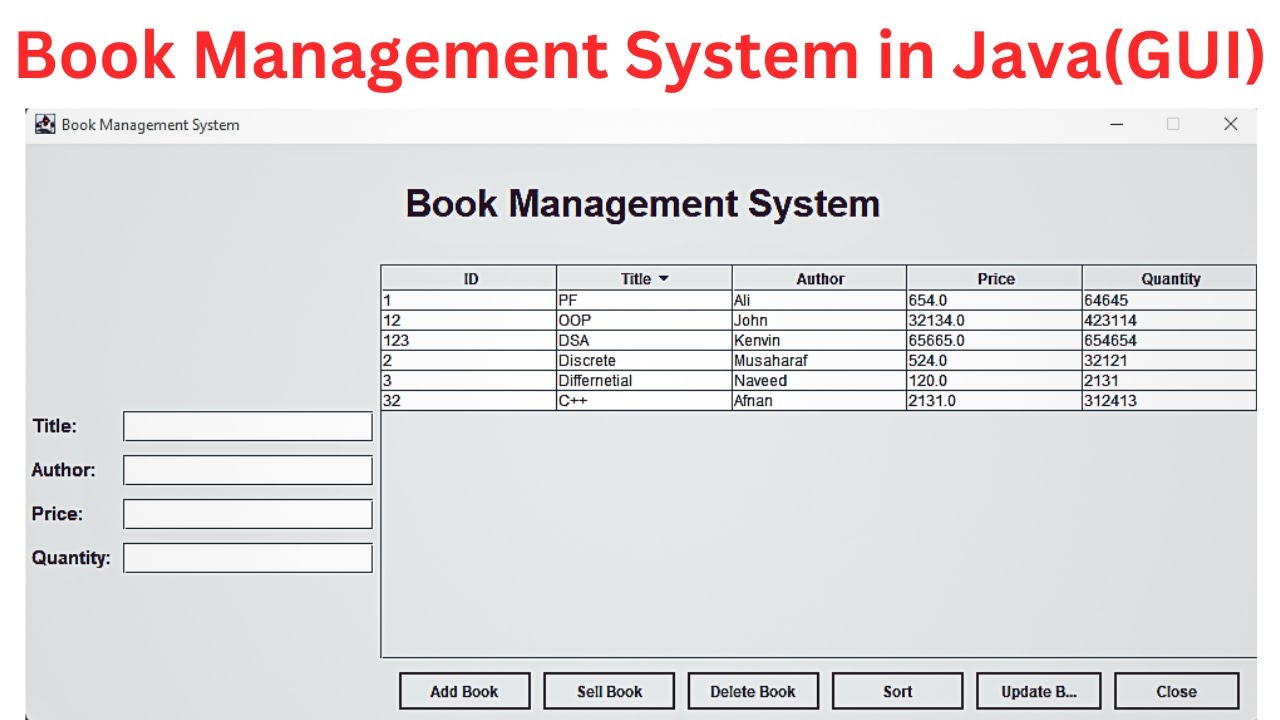Click the quantity cell '423114'

1169,320
